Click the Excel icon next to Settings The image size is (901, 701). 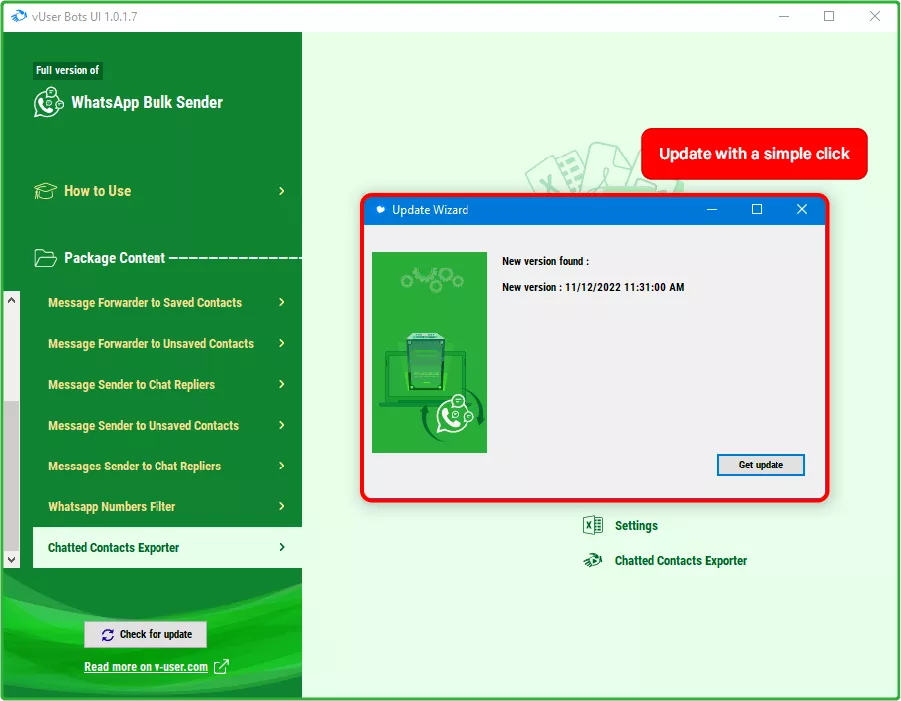click(x=592, y=525)
